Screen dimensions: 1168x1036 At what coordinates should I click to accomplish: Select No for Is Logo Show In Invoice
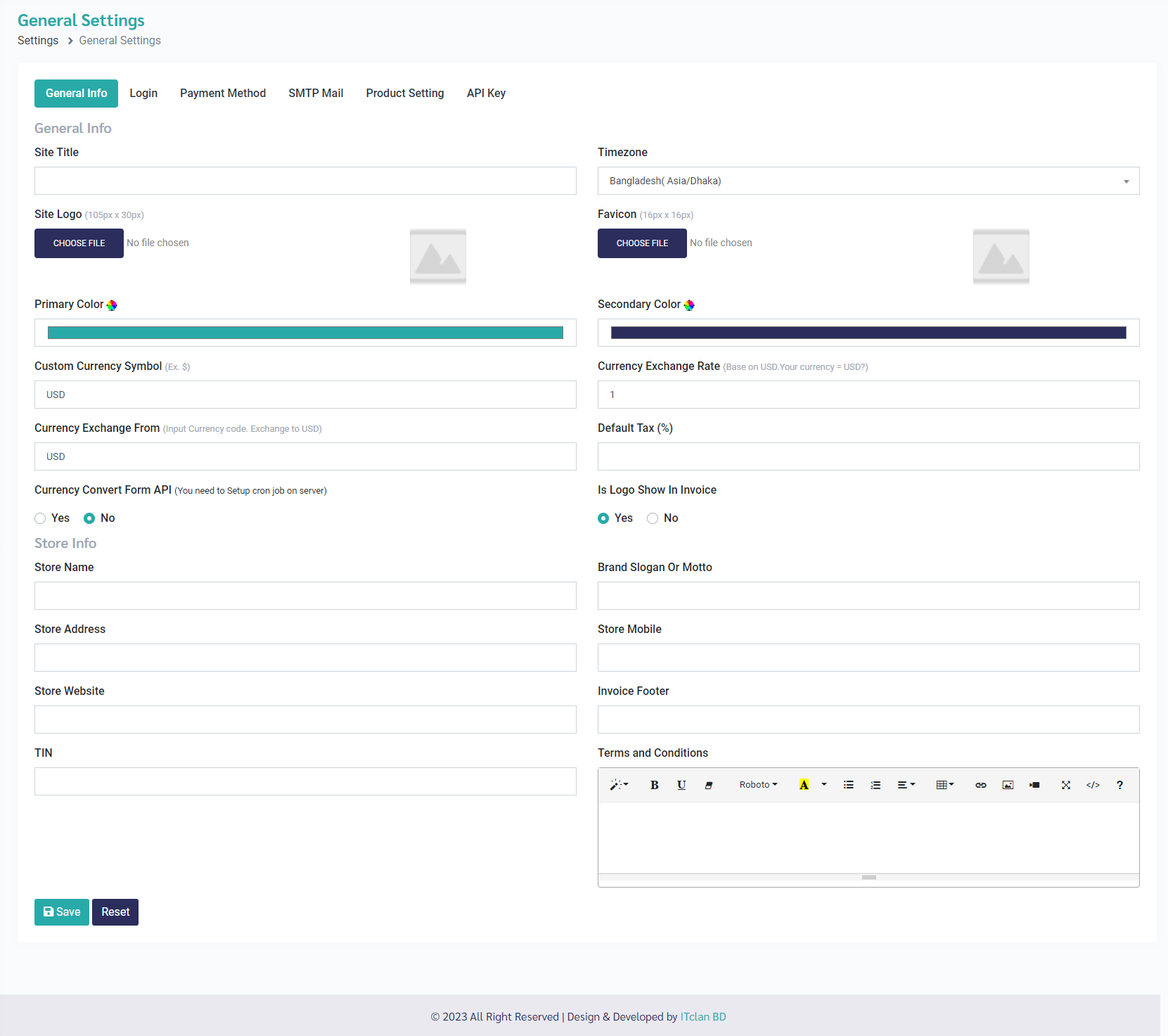(x=653, y=518)
